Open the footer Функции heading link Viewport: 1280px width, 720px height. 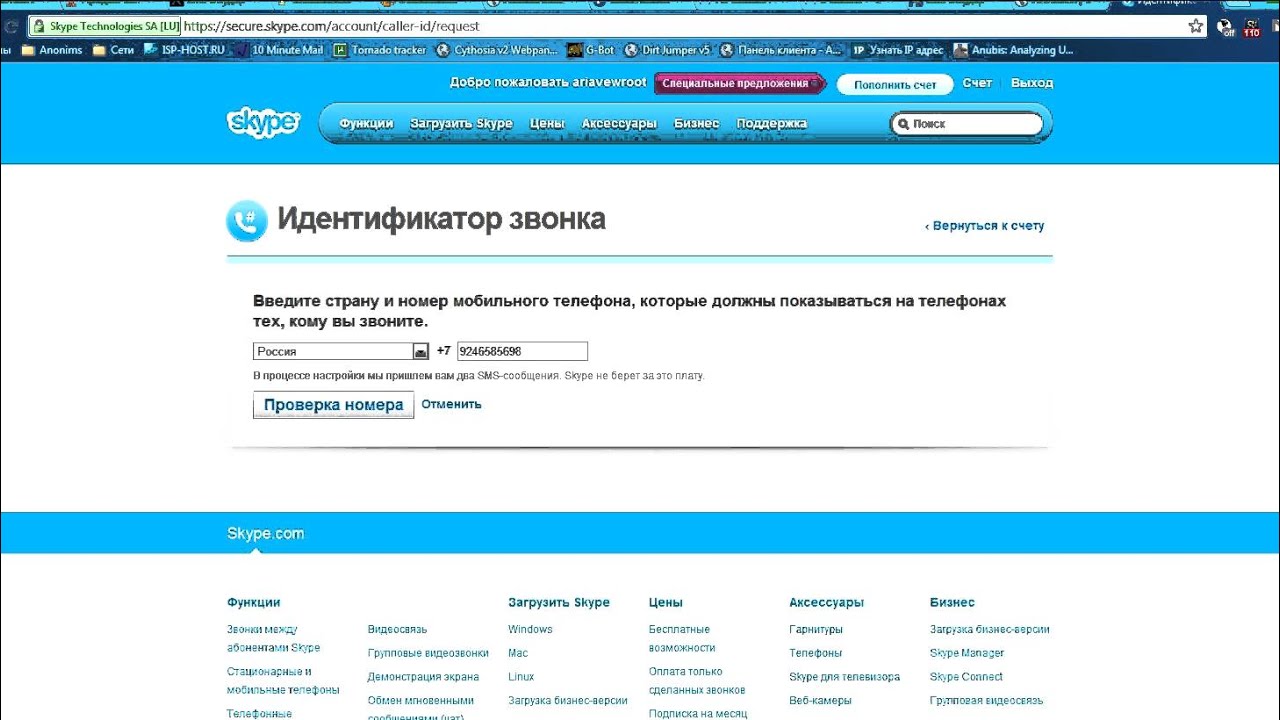tap(253, 602)
